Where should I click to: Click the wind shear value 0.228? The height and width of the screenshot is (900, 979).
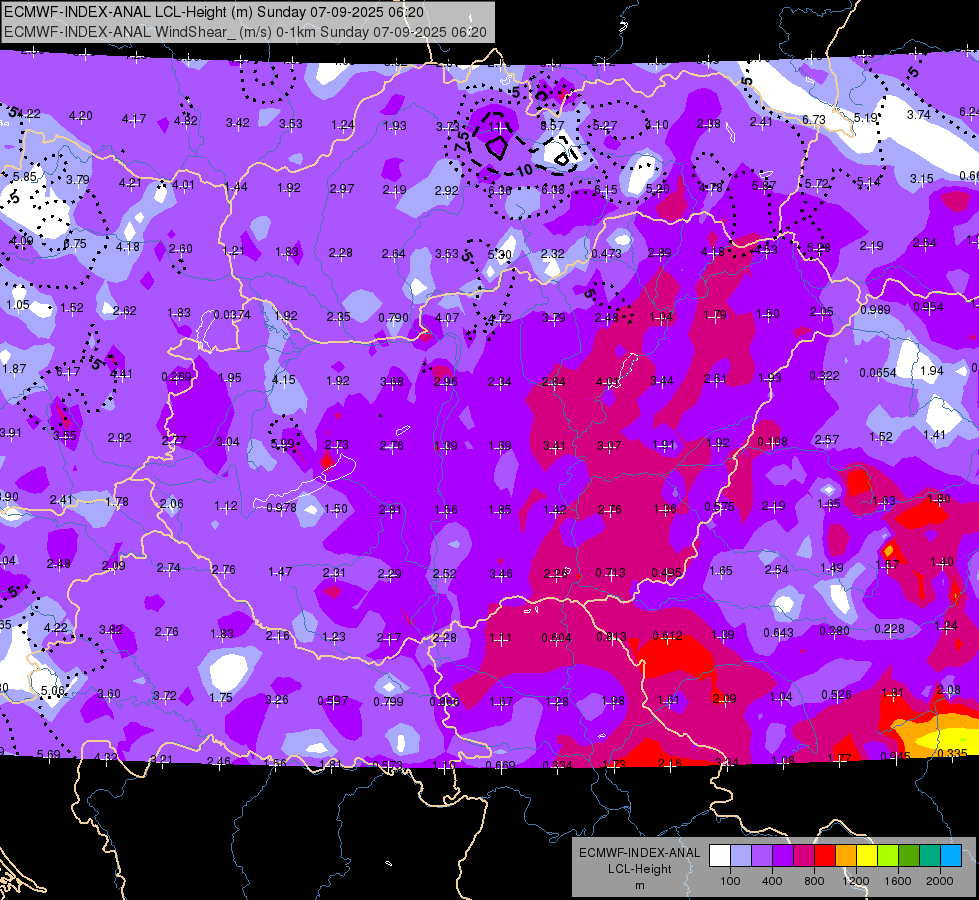tap(889, 628)
